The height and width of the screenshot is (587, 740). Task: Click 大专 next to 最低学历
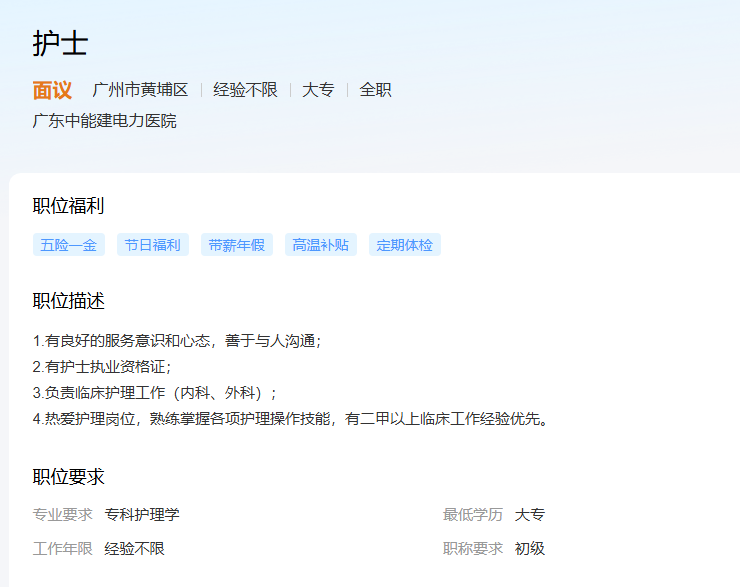coord(530,515)
